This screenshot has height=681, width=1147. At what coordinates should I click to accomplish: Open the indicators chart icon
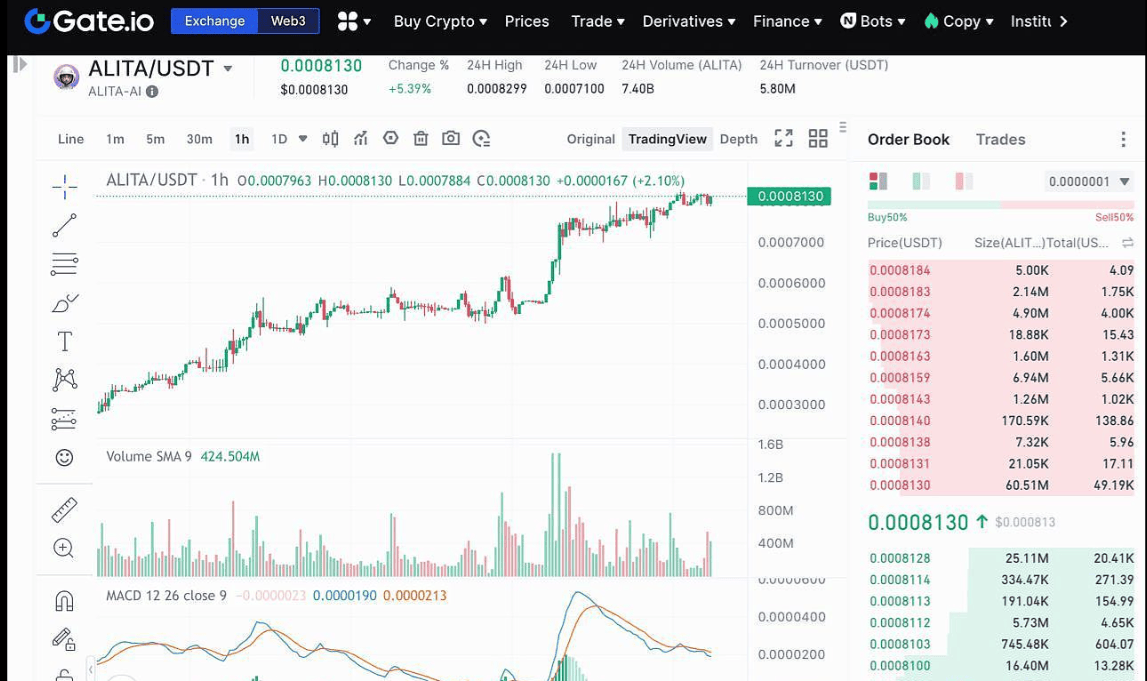(x=361, y=139)
